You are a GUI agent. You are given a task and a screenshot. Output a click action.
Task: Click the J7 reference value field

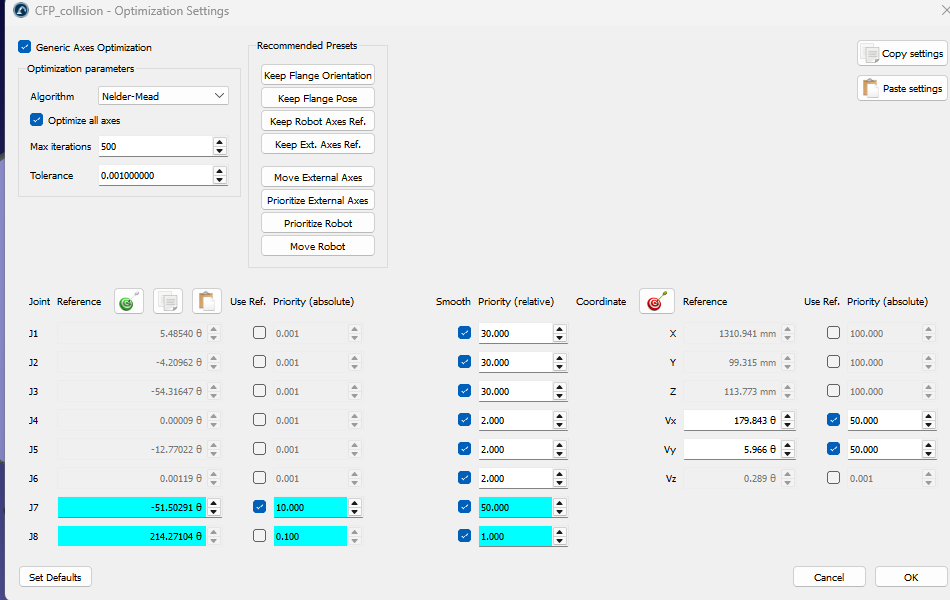(x=132, y=507)
